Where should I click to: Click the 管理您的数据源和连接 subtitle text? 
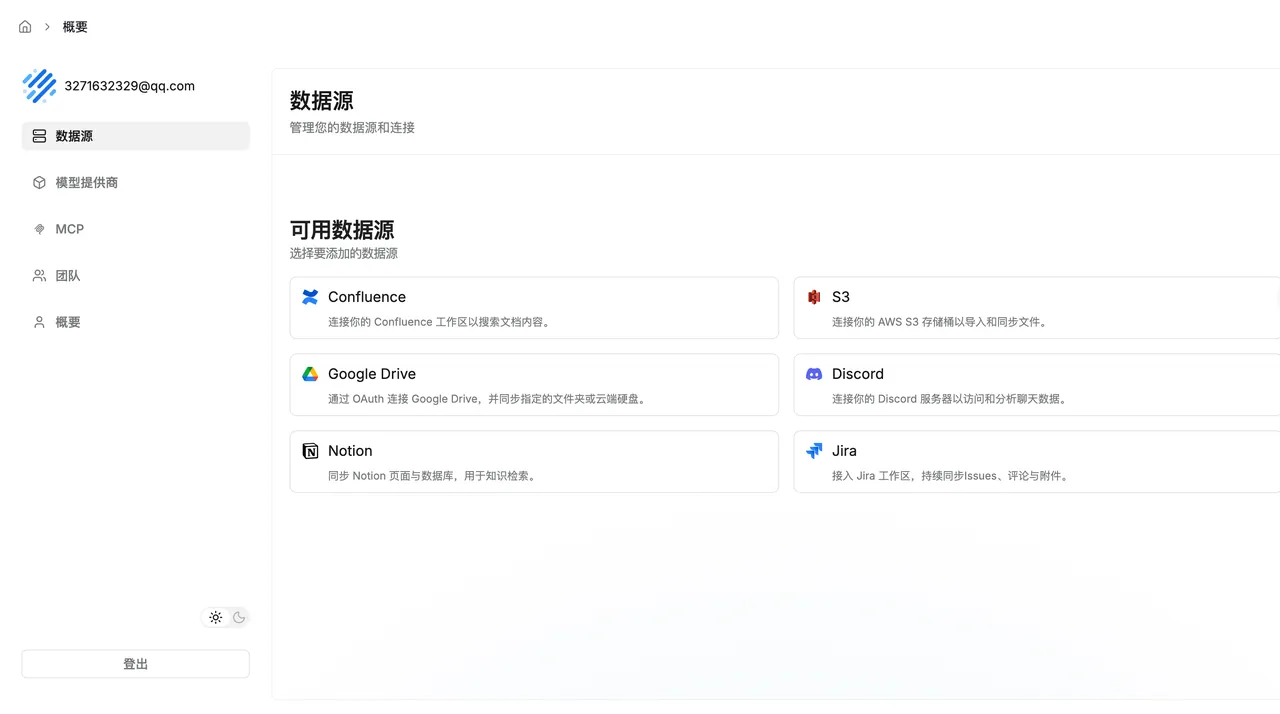tap(352, 128)
